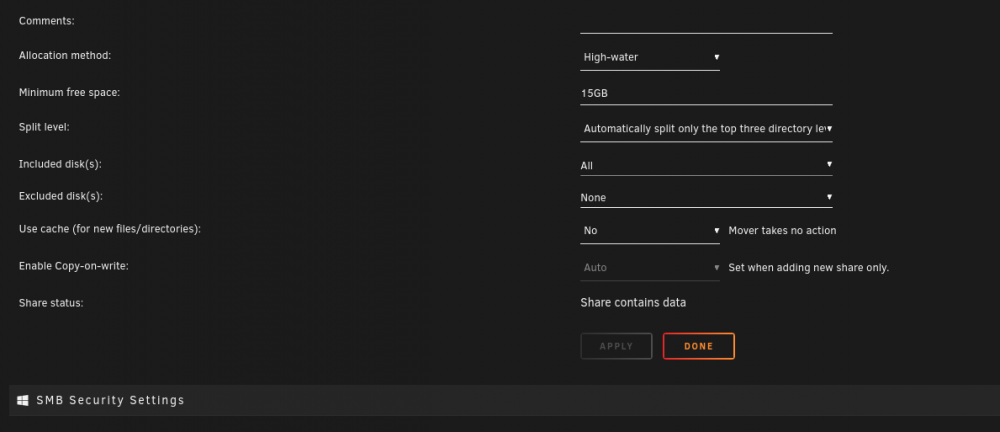This screenshot has width=1000, height=432.
Task: Click the disabled Enable Copy-on-write Auto dropdown
Action: click(x=650, y=267)
